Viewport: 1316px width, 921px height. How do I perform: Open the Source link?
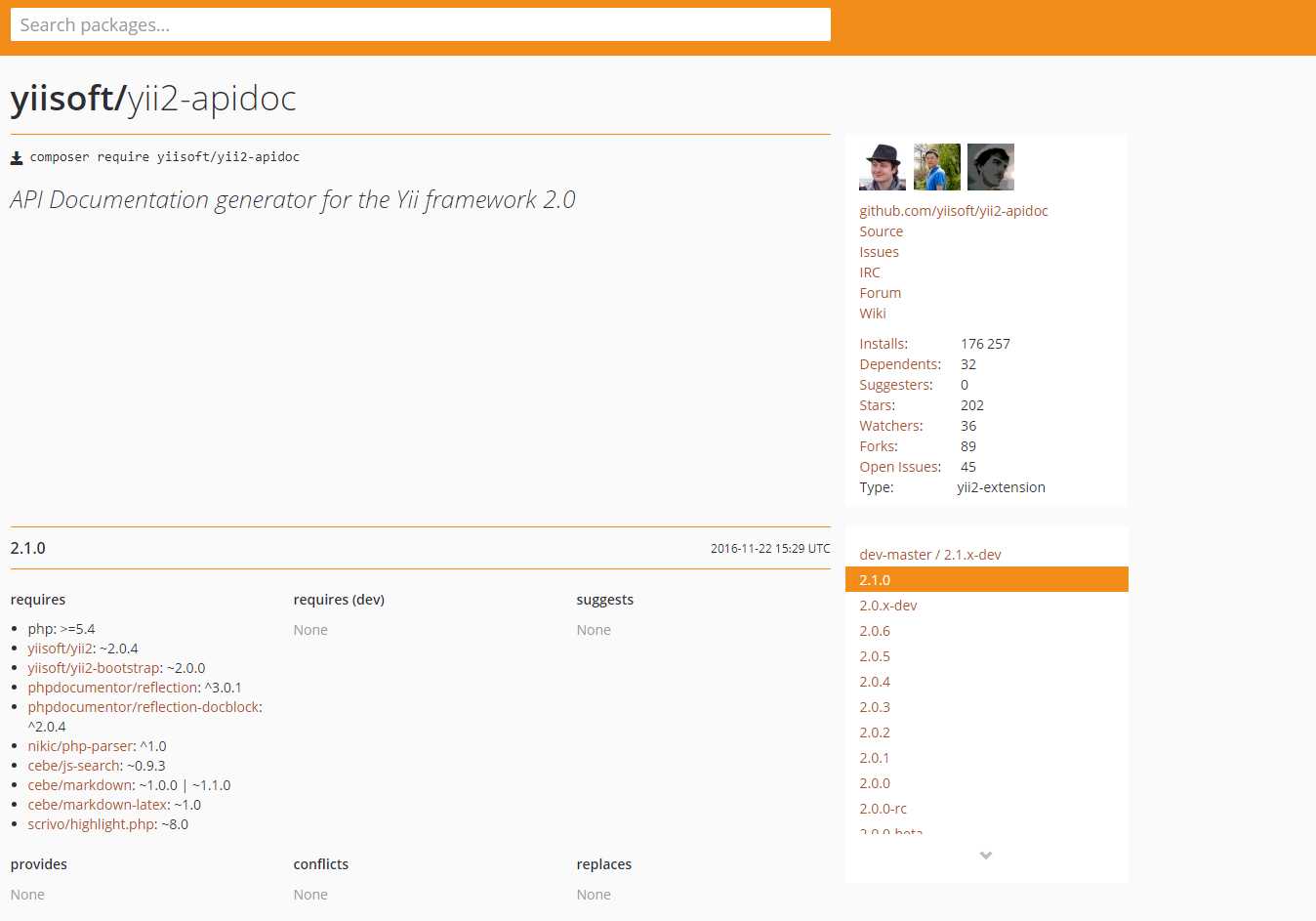[x=881, y=231]
